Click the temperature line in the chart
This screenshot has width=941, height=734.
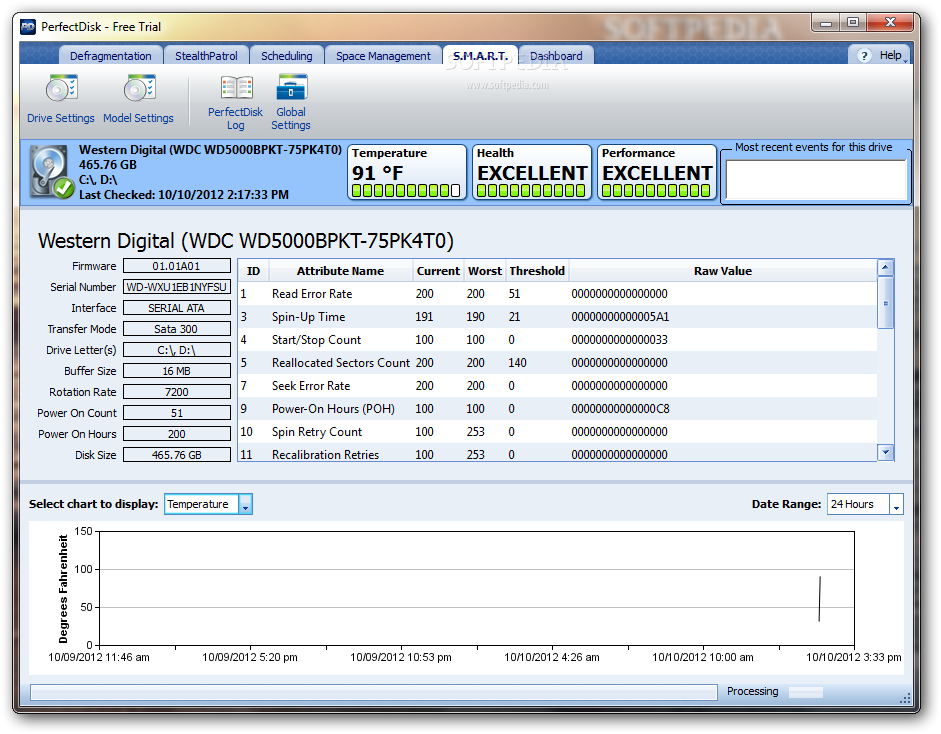pyautogui.click(x=819, y=598)
